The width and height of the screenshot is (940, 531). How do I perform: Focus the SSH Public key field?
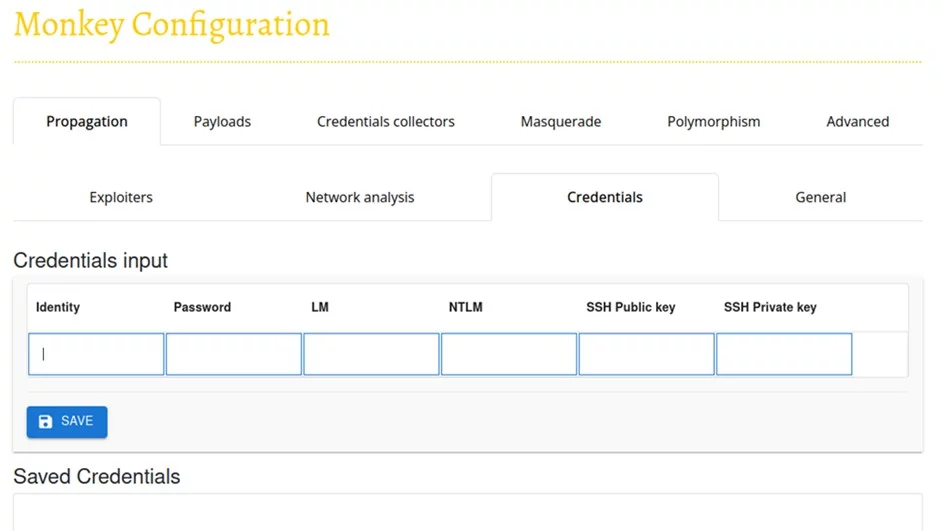(x=646, y=355)
